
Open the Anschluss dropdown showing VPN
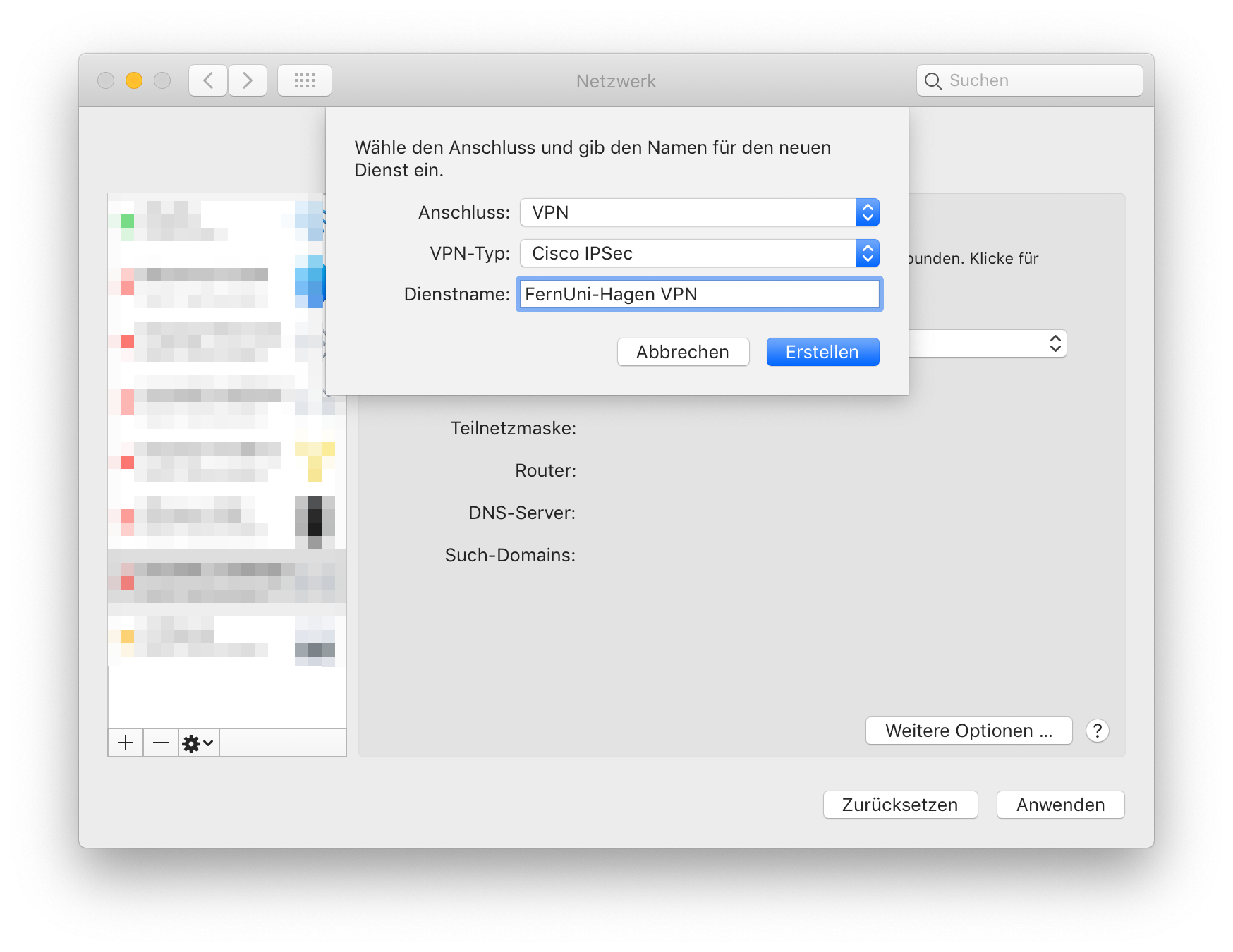point(700,212)
